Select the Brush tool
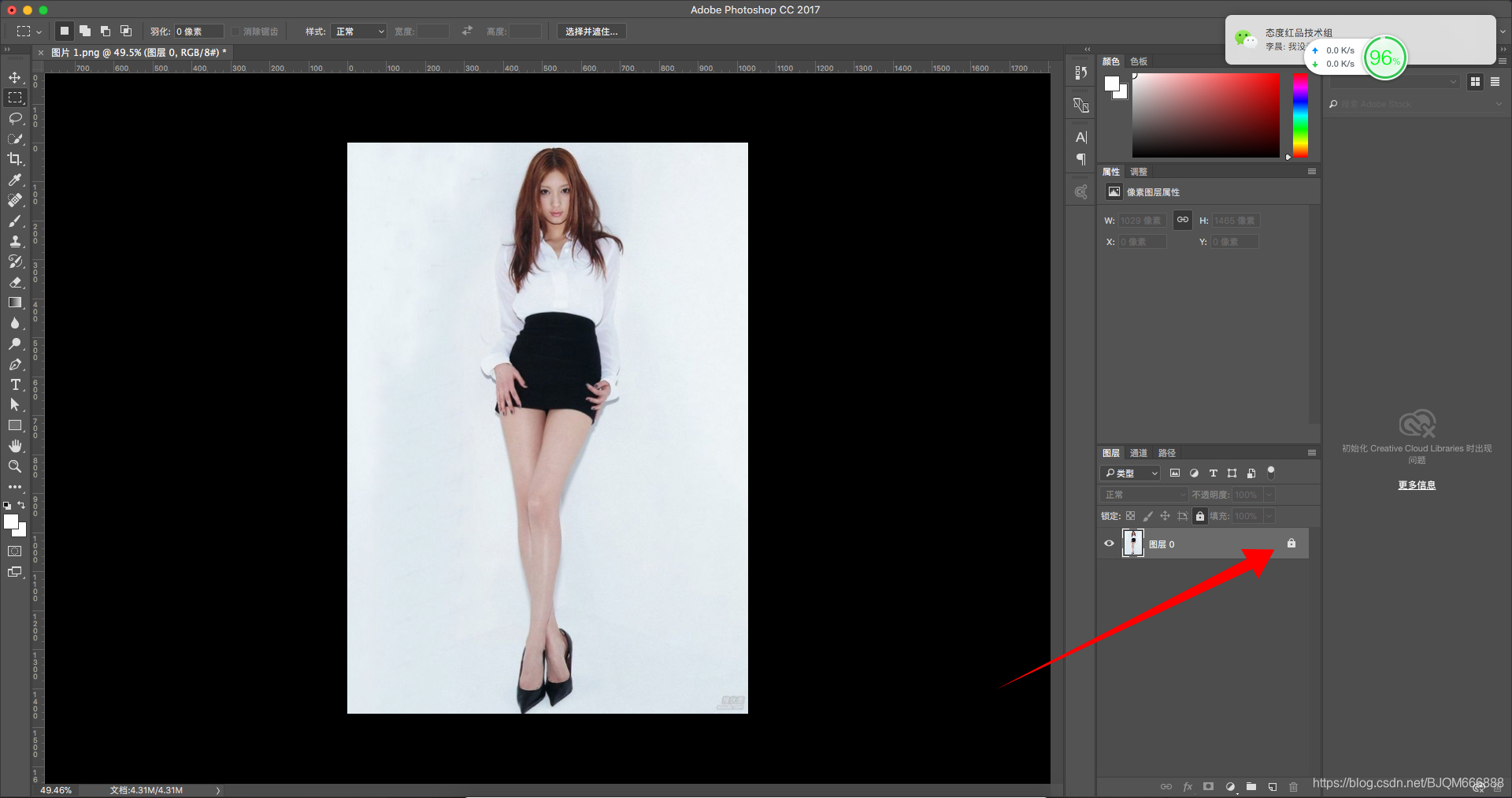 click(15, 221)
